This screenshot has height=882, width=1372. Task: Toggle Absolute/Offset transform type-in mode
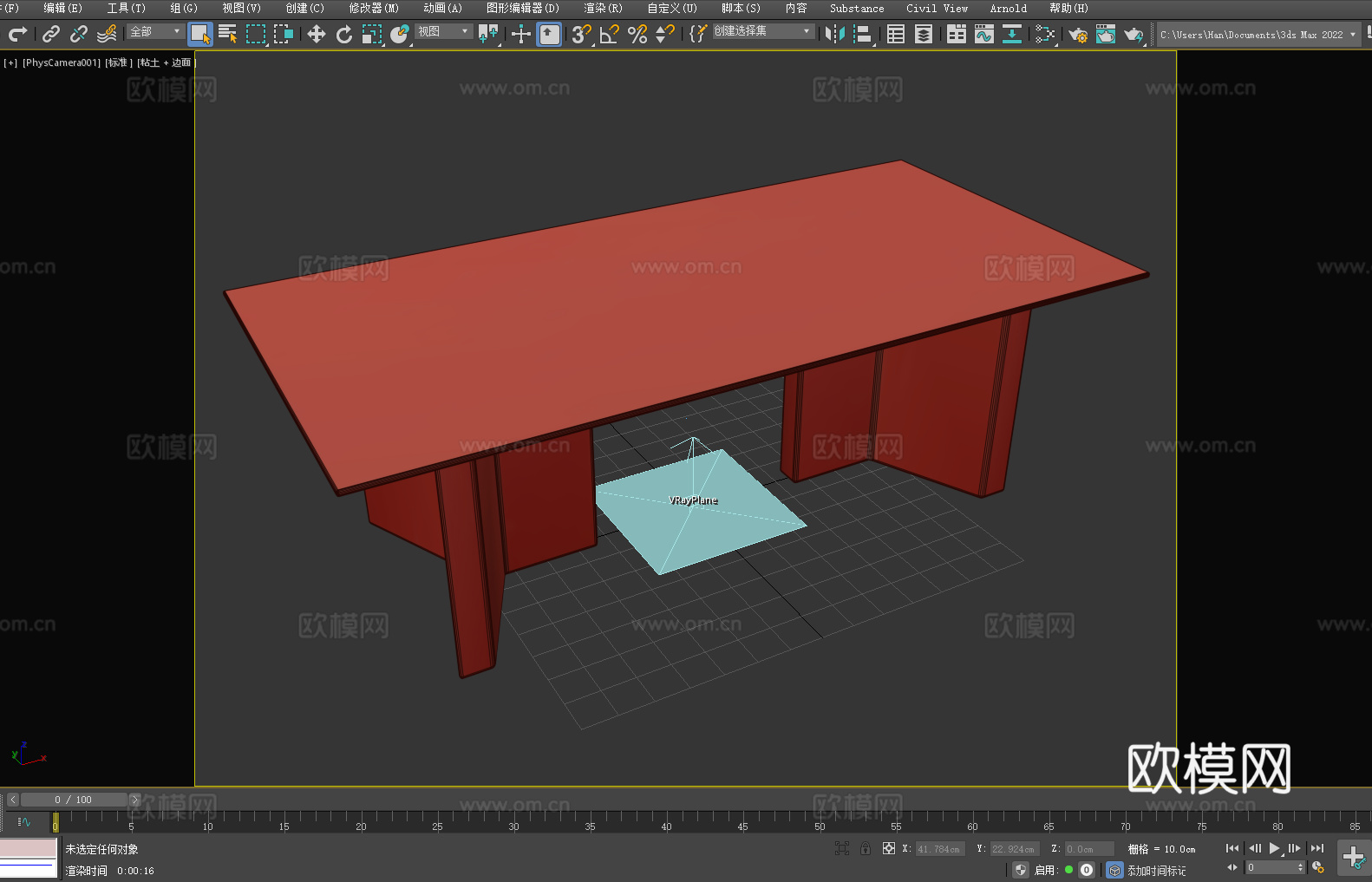889,848
